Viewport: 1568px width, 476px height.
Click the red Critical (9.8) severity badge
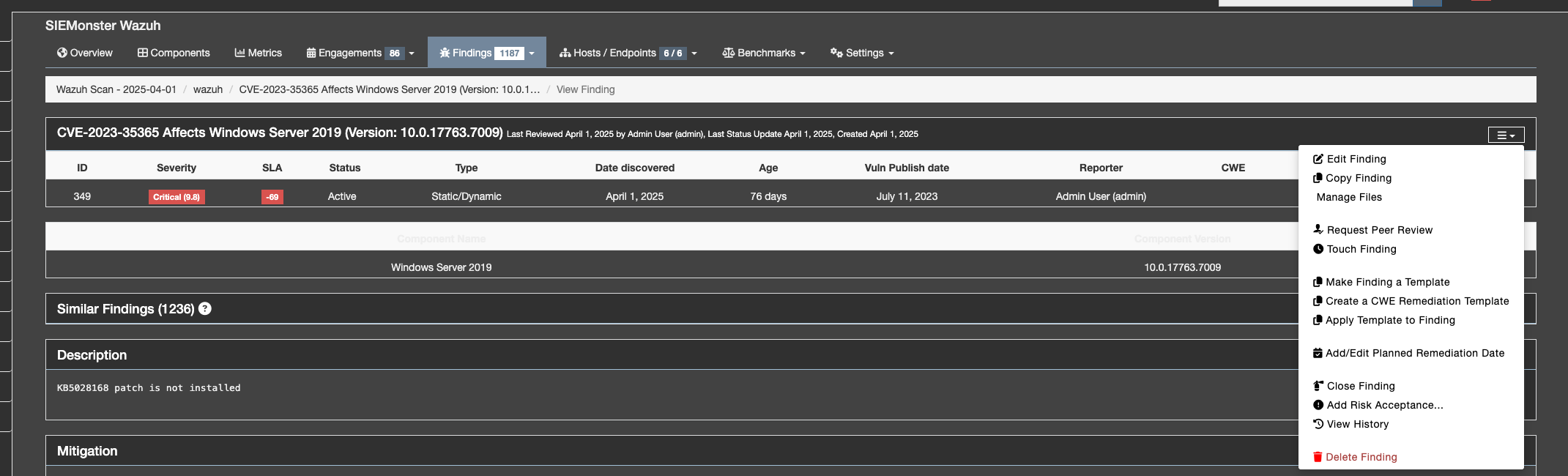point(177,197)
